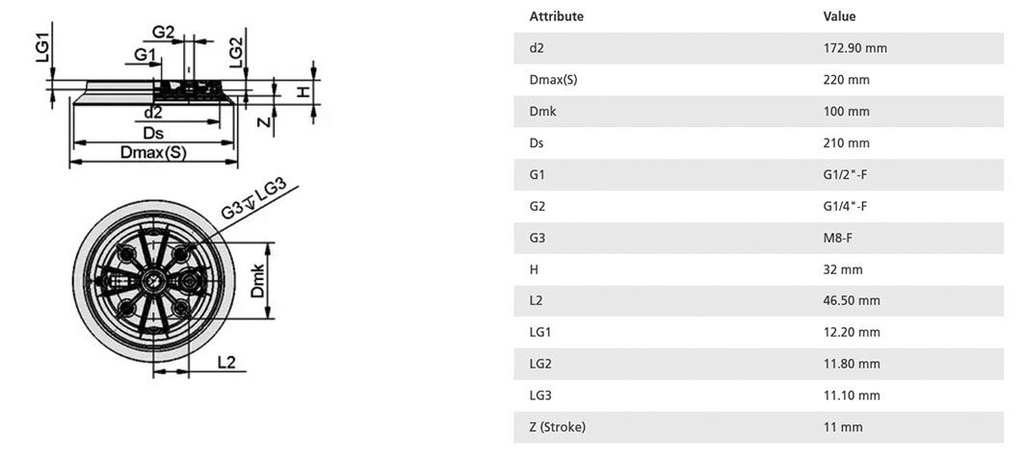The image size is (1024, 457).
Task: Click the G1/4"-F thread value
Action: click(844, 206)
